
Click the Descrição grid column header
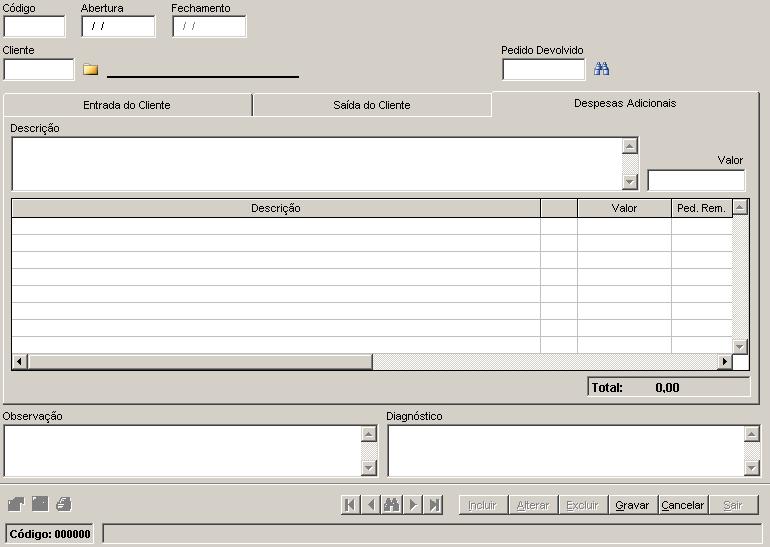click(x=275, y=208)
